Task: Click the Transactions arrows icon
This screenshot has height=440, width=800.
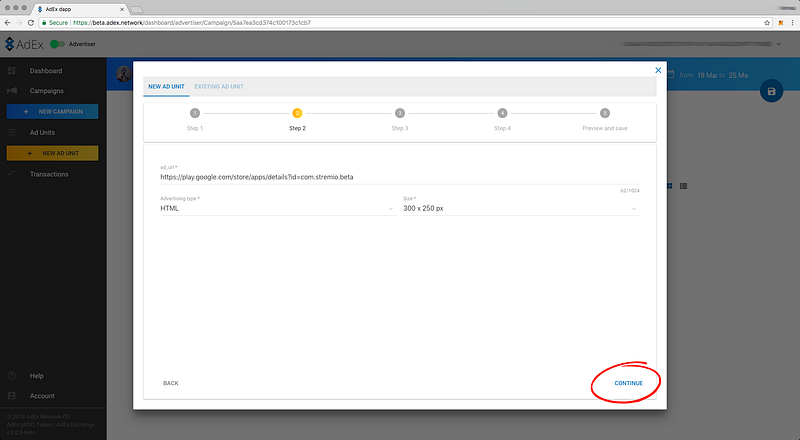Action: [x=12, y=174]
